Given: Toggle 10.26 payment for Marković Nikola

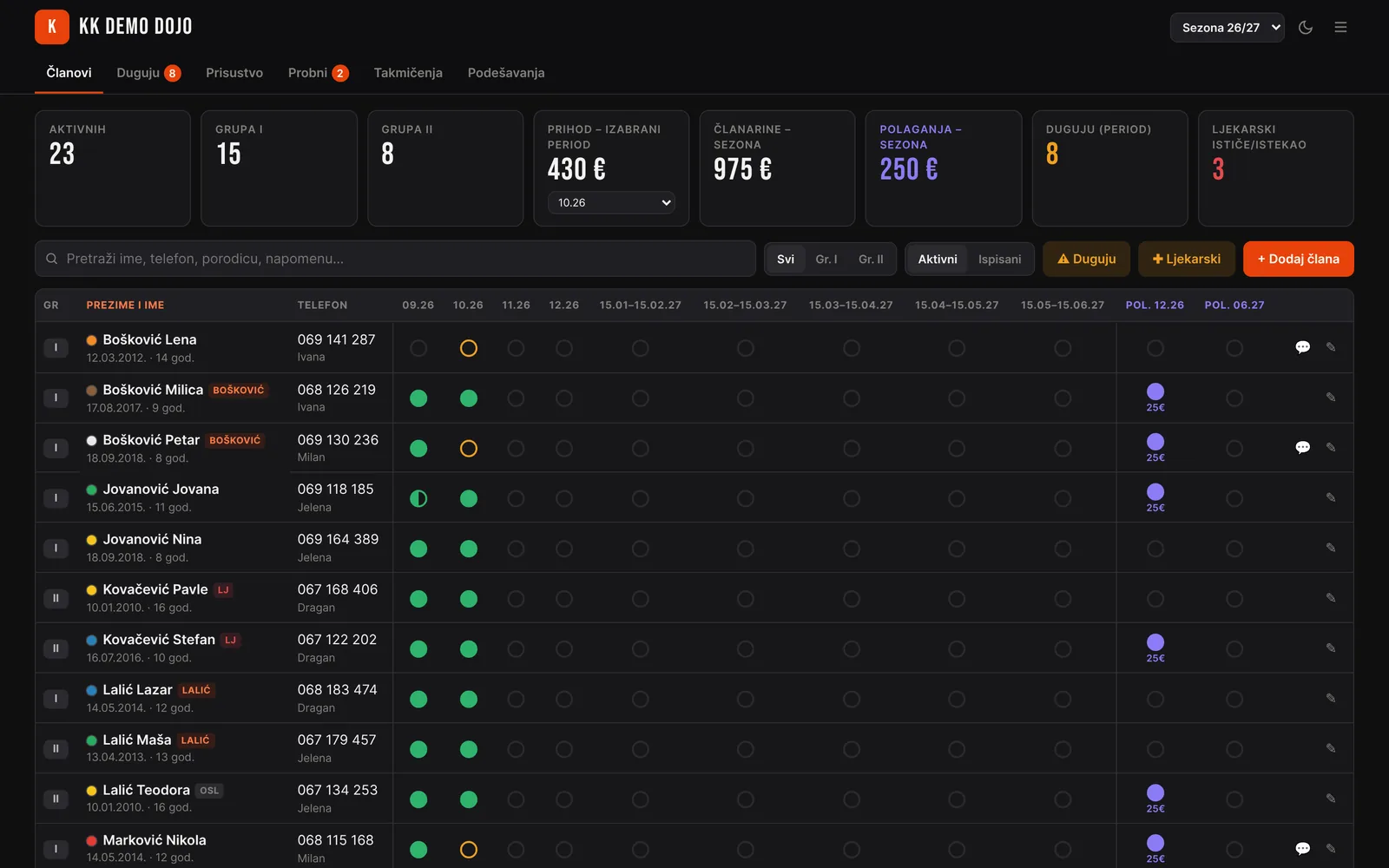Looking at the screenshot, I should (x=469, y=850).
